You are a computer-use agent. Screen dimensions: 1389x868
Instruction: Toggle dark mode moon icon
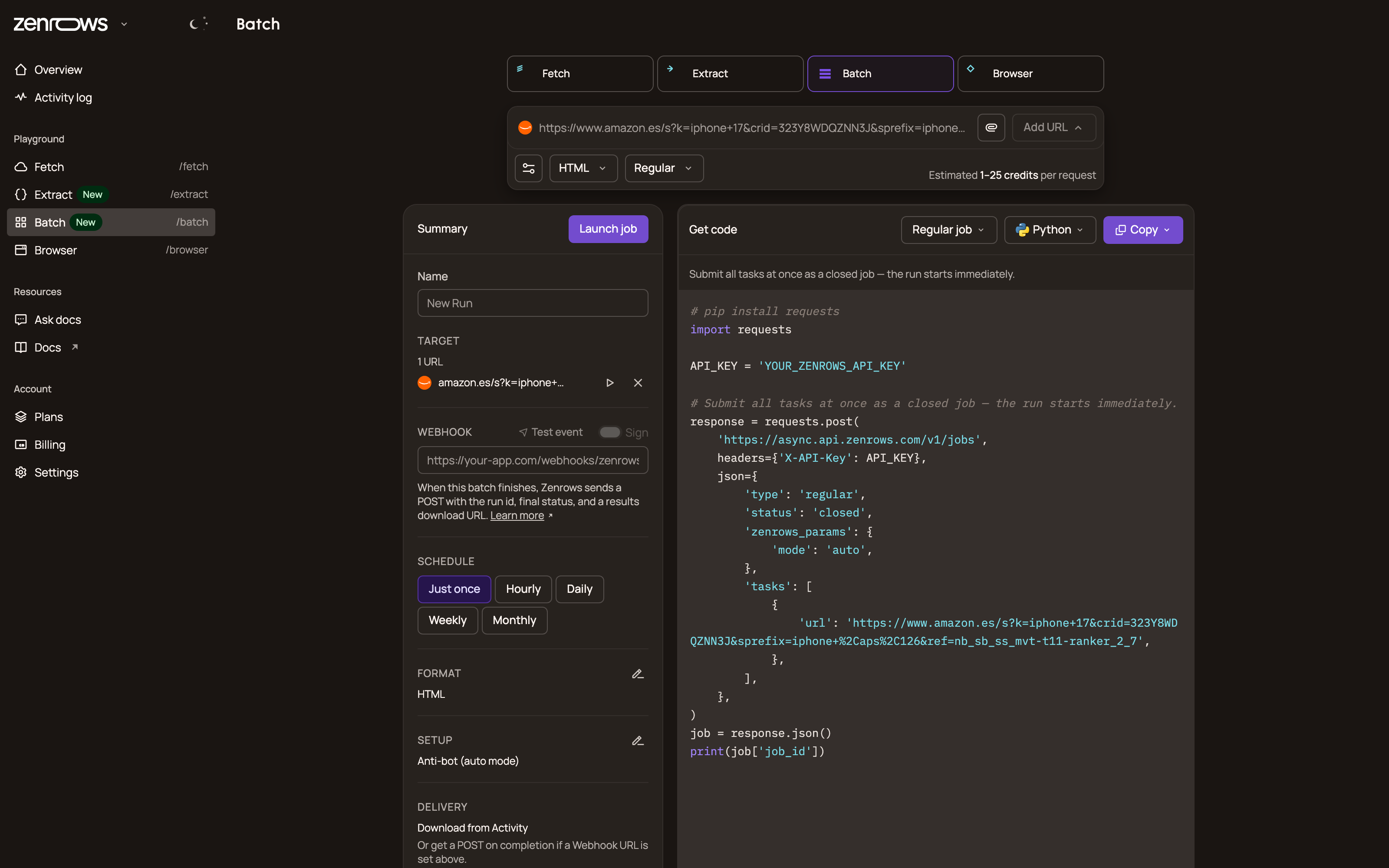click(198, 23)
